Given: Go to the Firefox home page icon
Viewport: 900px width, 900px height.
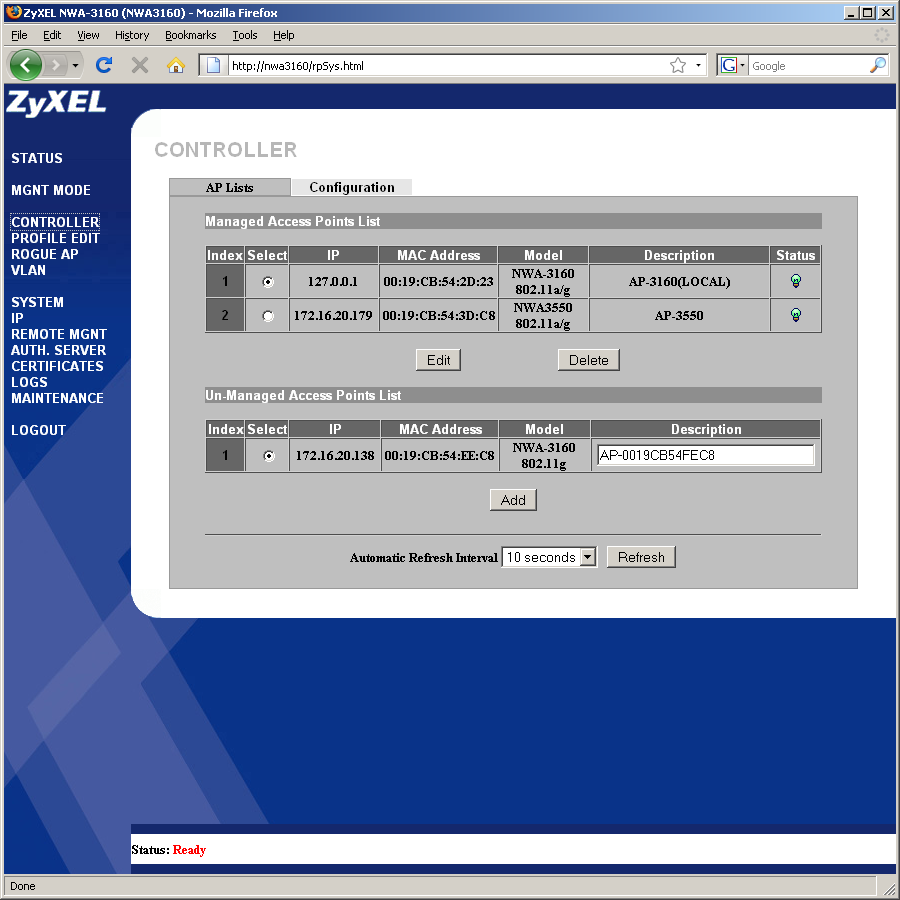Looking at the screenshot, I should [176, 65].
